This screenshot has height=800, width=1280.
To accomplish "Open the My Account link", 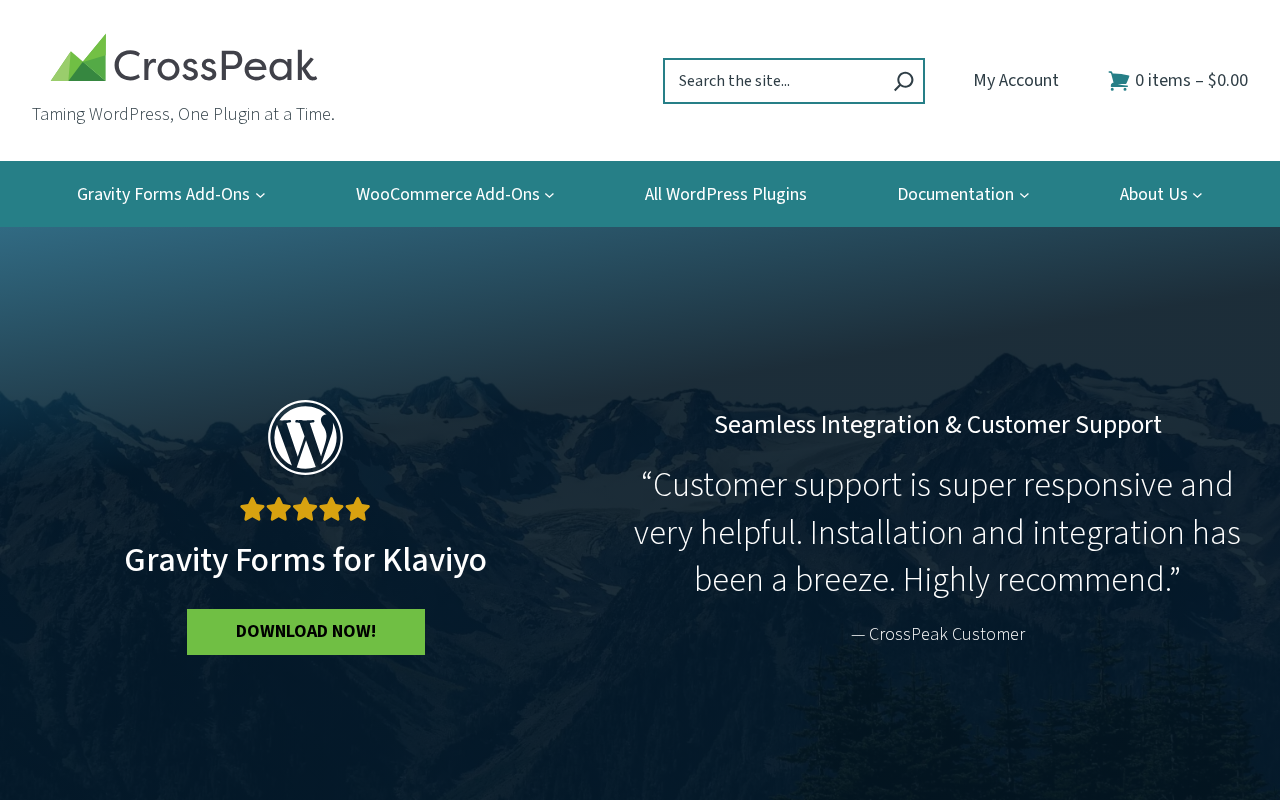I will click(x=1016, y=80).
